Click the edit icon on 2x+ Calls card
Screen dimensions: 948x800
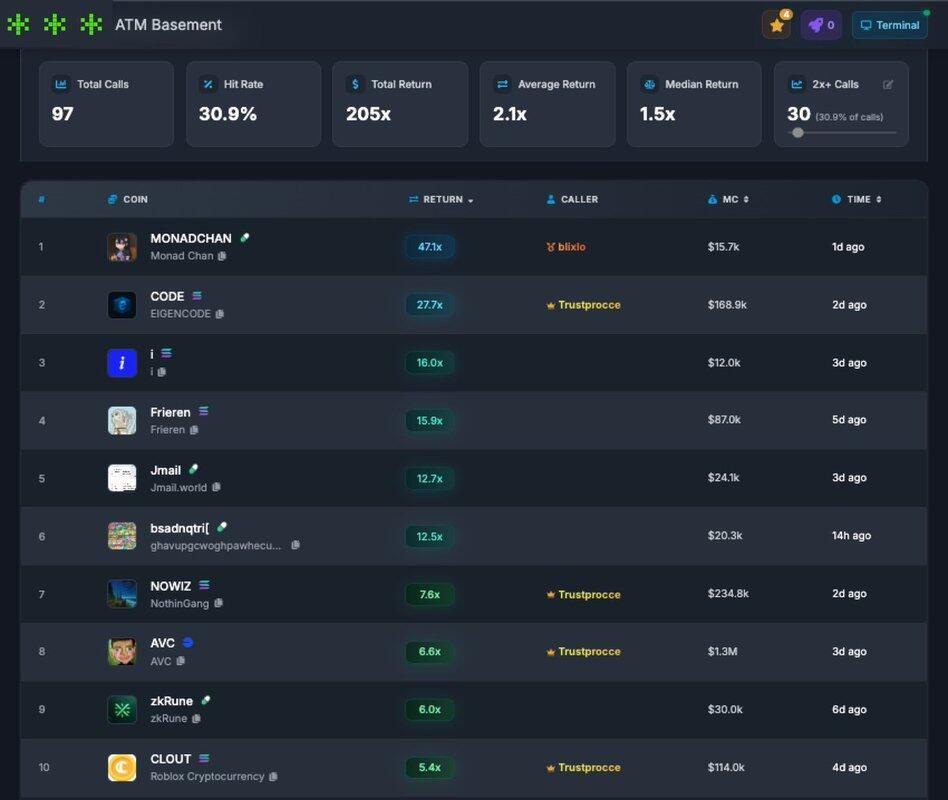click(x=888, y=85)
